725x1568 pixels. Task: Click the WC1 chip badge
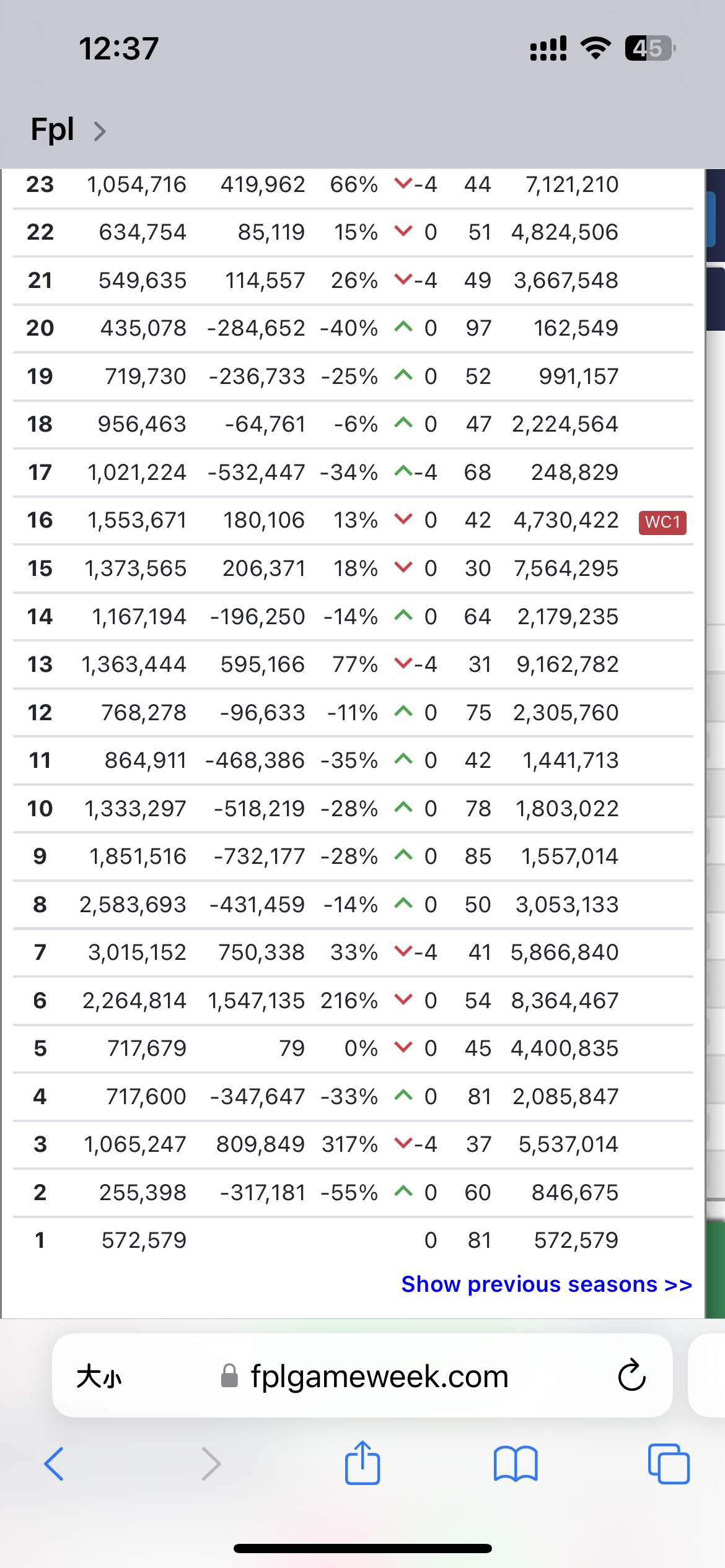(662, 522)
